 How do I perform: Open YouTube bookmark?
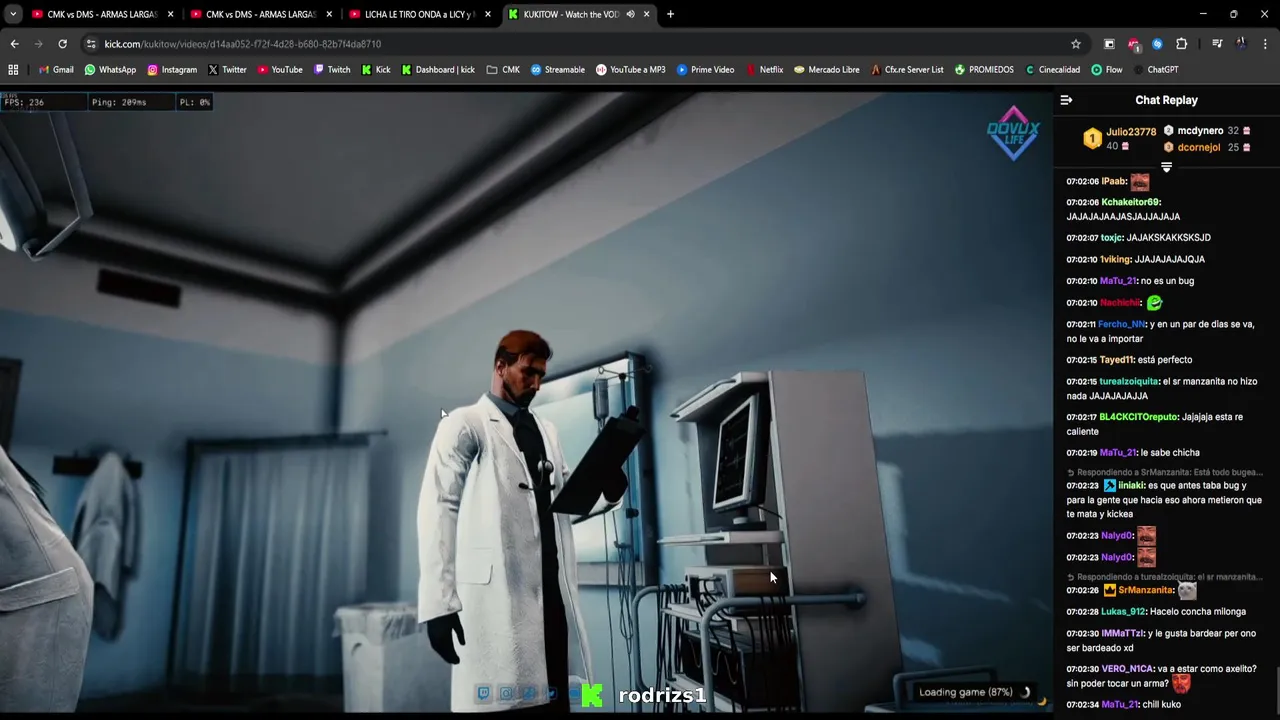280,70
